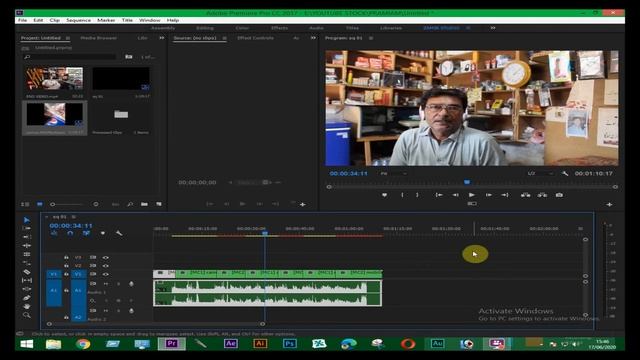Step back one frame in Program monitor
This screenshot has width=640, height=360.
456,195
